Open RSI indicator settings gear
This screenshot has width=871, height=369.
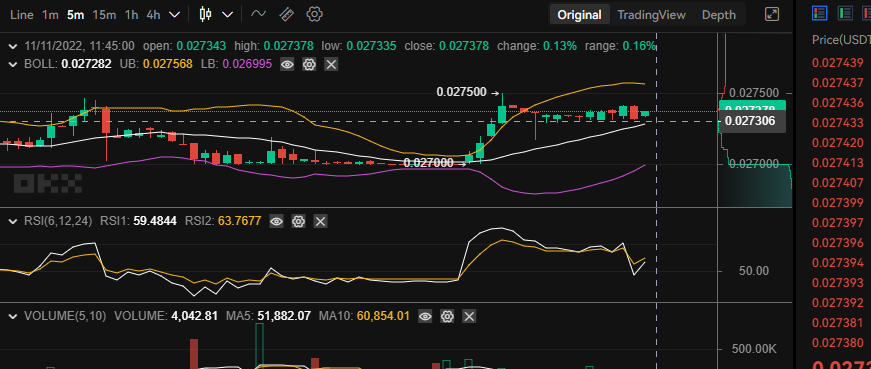(298, 222)
